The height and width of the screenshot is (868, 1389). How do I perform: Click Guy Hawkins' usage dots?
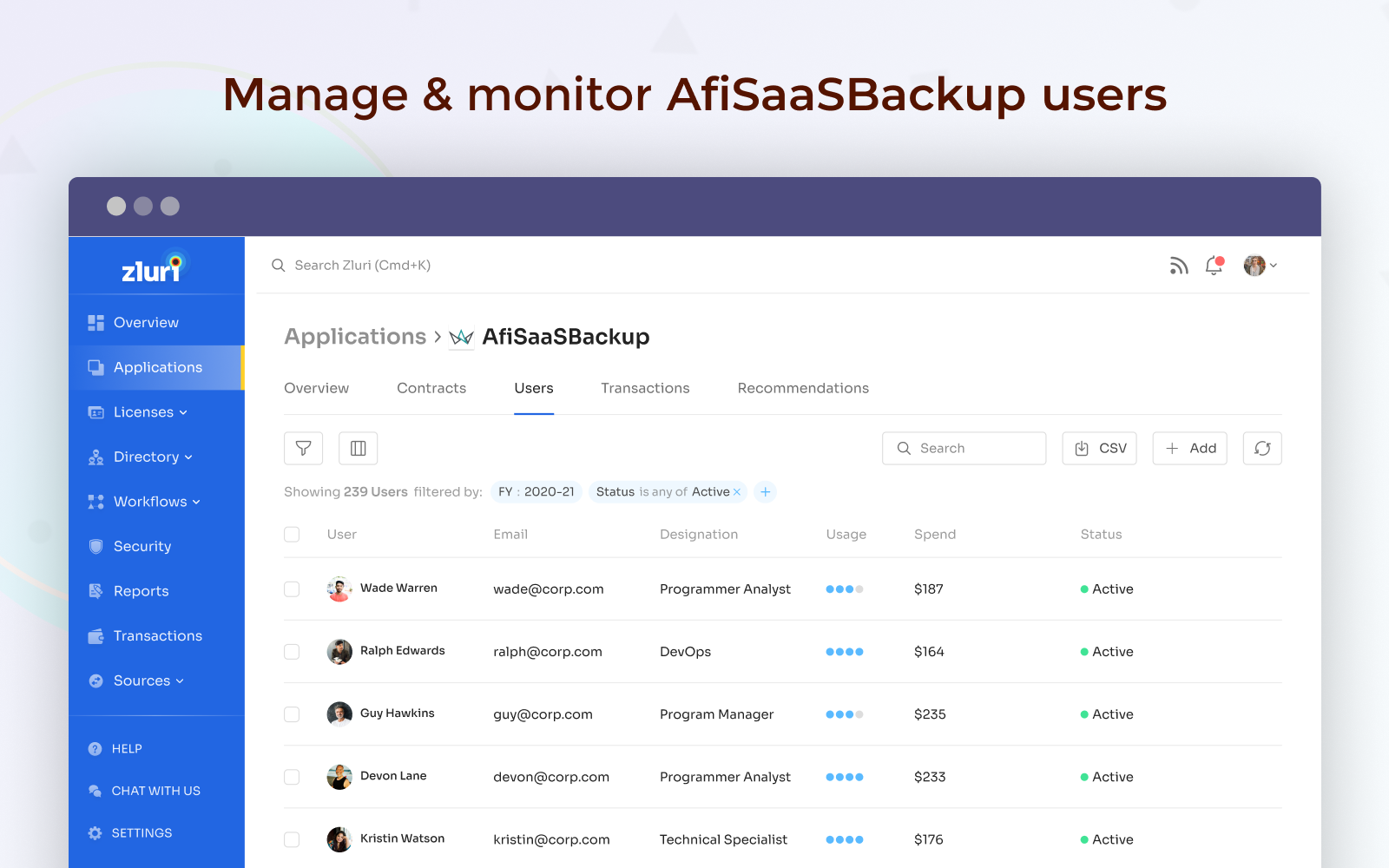[x=845, y=714]
